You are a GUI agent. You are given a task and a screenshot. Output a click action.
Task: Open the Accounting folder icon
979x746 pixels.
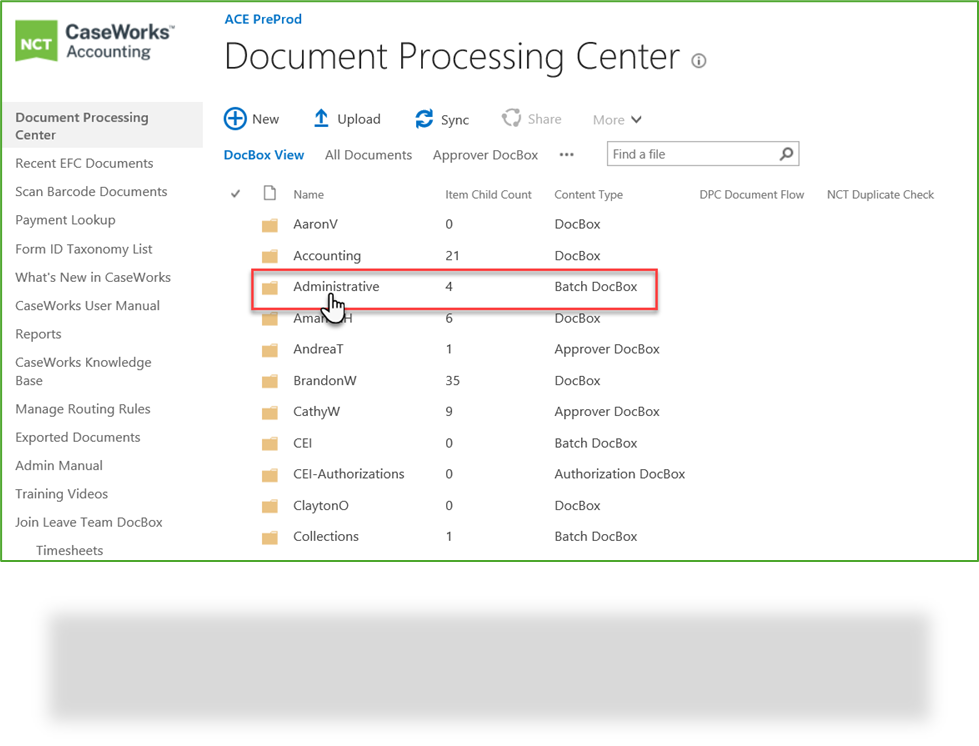point(270,255)
